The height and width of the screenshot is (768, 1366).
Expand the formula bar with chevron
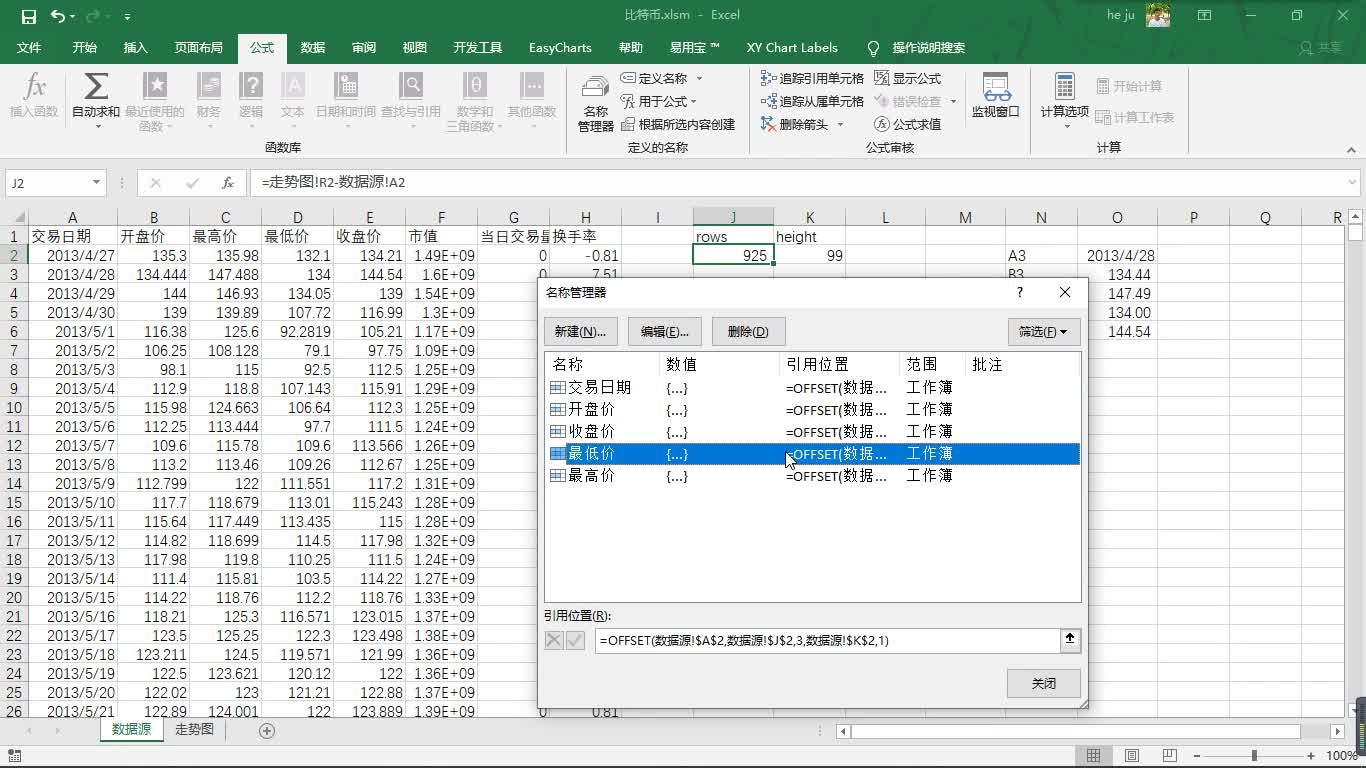1352,183
